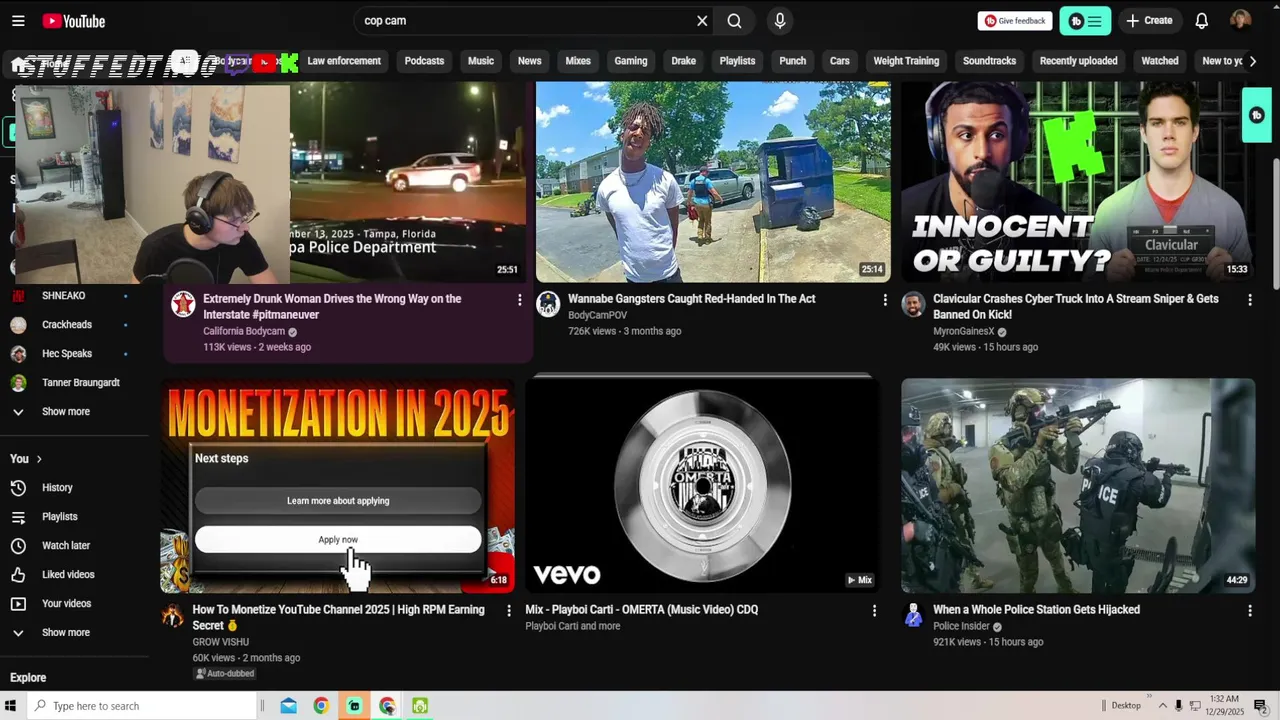Open California Bodycam channel avatar
This screenshot has width=1280, height=720.
[x=183, y=305]
